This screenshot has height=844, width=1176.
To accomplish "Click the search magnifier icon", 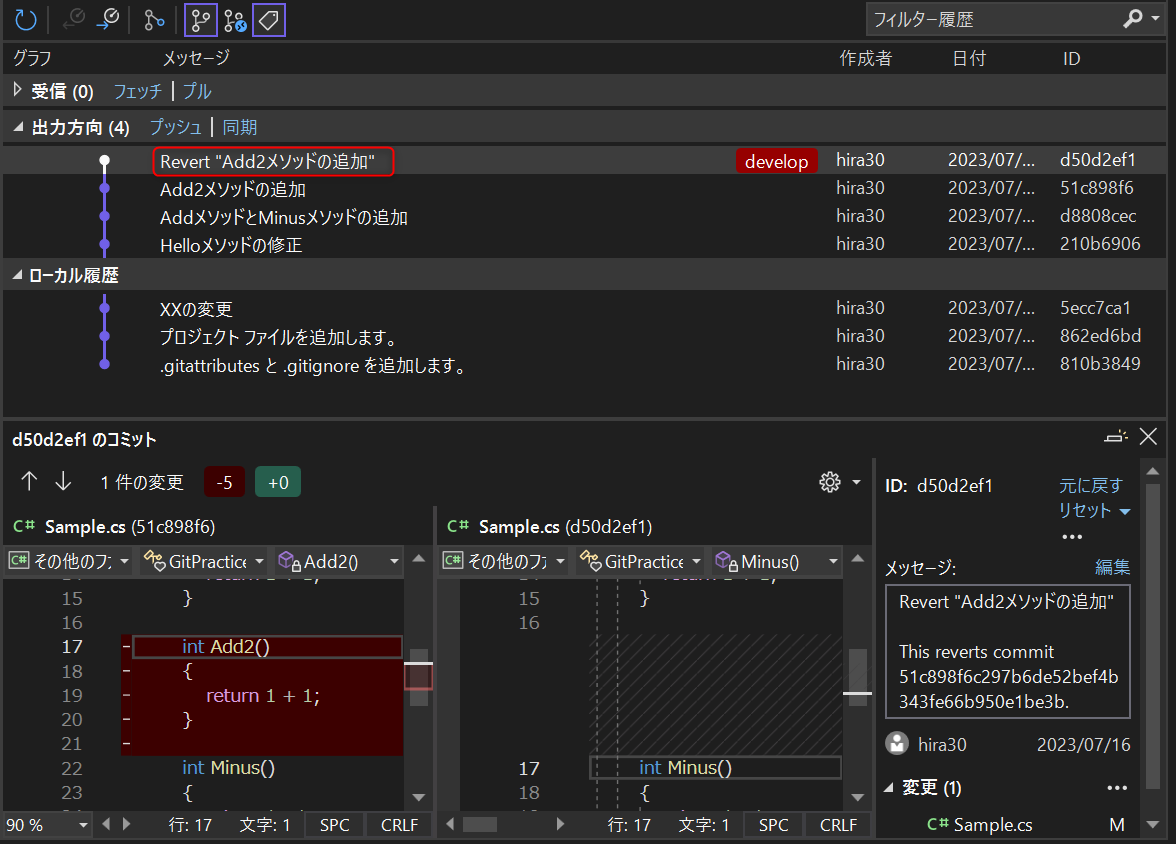I will pos(1132,19).
